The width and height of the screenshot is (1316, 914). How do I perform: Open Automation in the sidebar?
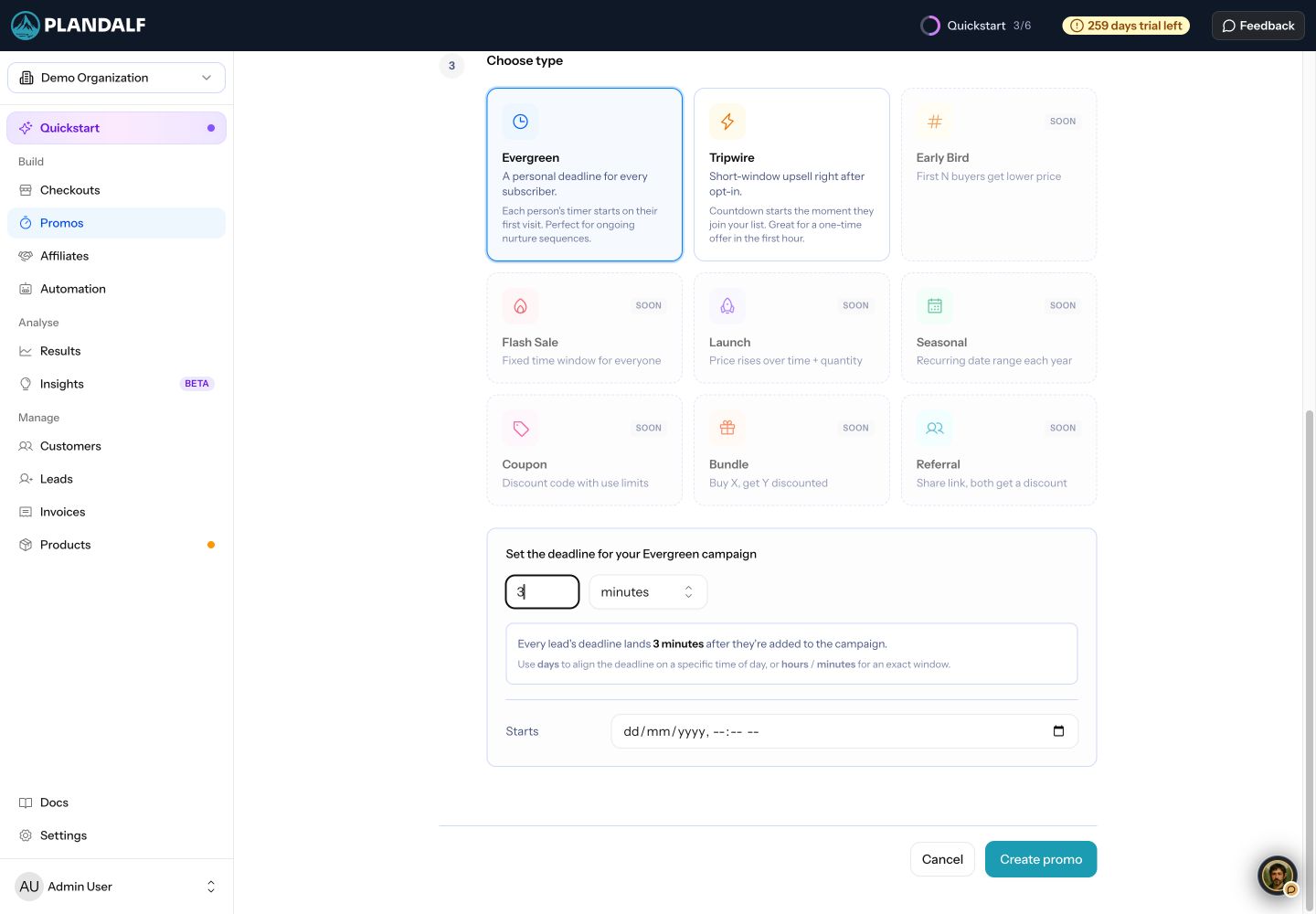pyautogui.click(x=116, y=289)
